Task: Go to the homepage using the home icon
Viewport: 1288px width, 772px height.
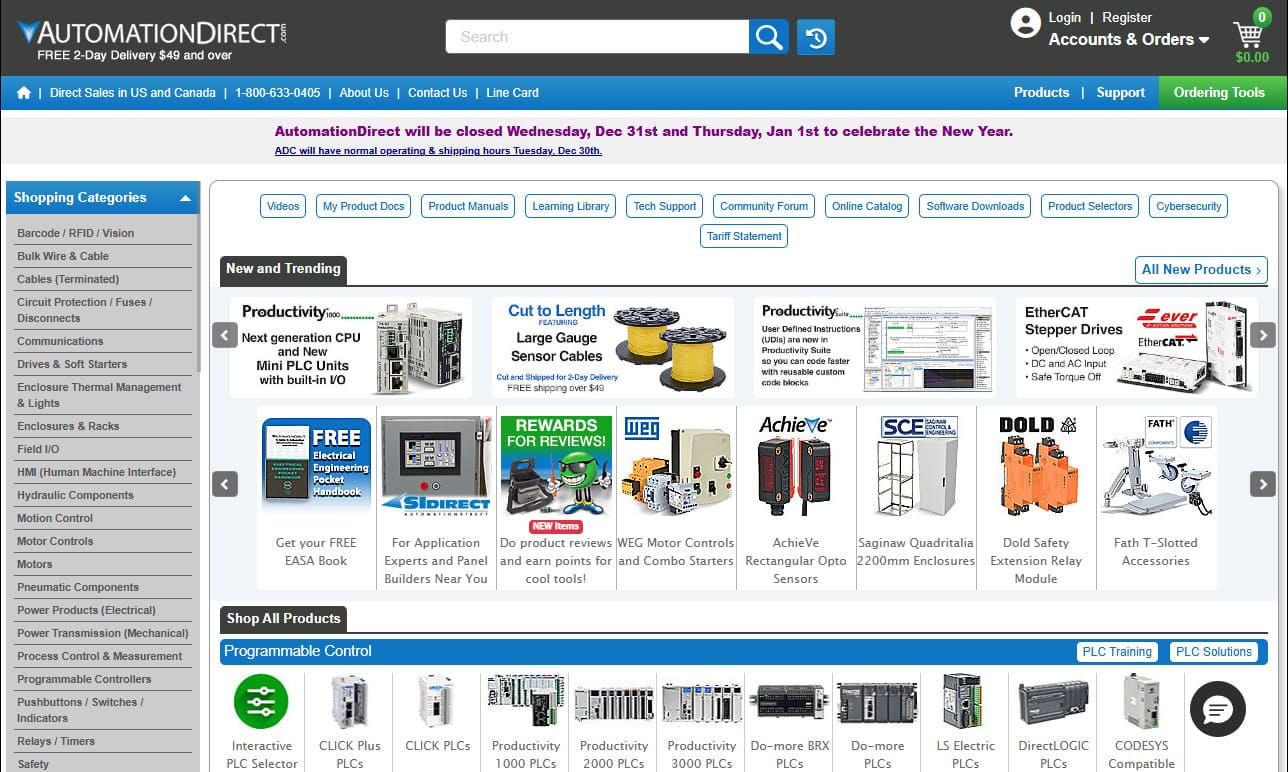Action: pos(23,92)
